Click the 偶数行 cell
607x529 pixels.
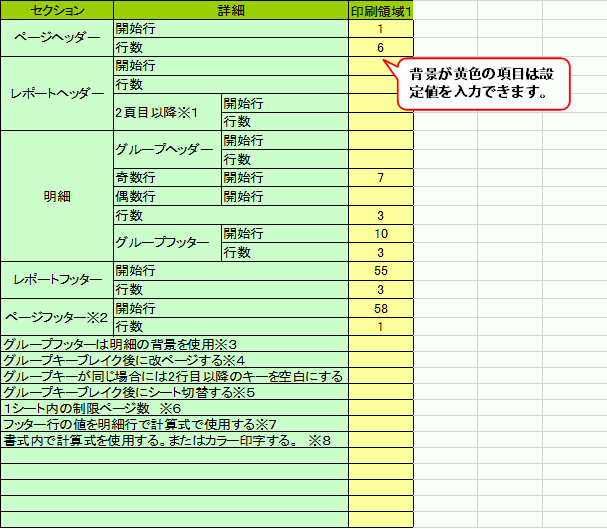coord(167,196)
